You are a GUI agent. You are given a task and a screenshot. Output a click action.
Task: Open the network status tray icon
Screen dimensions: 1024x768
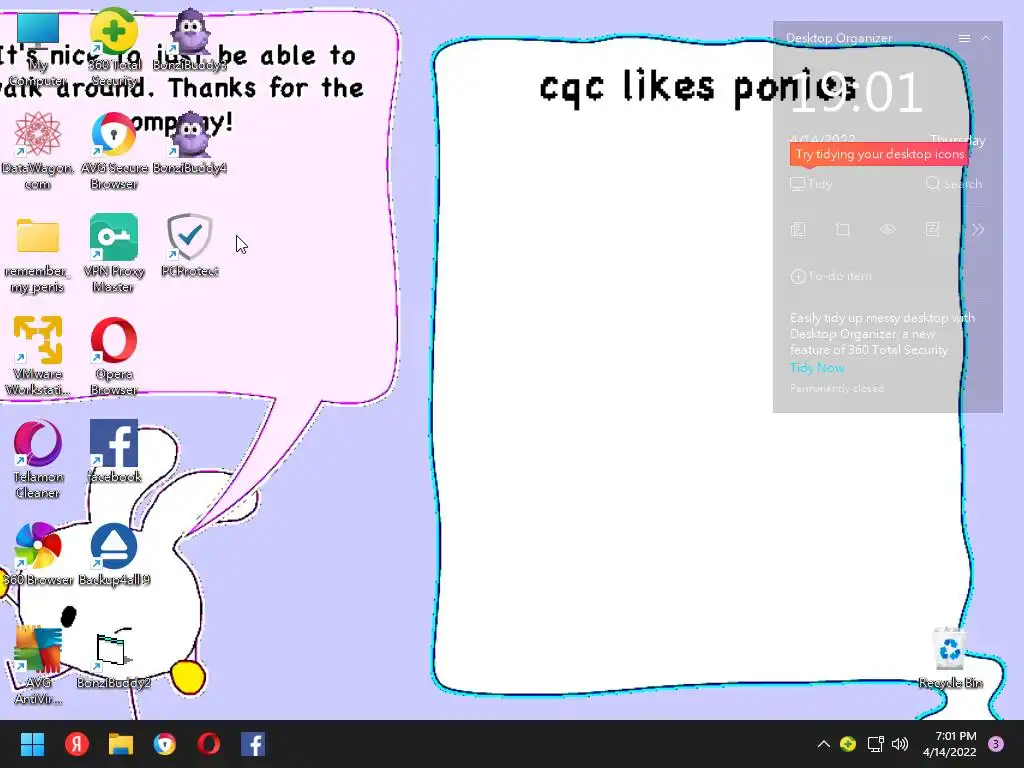coord(875,744)
